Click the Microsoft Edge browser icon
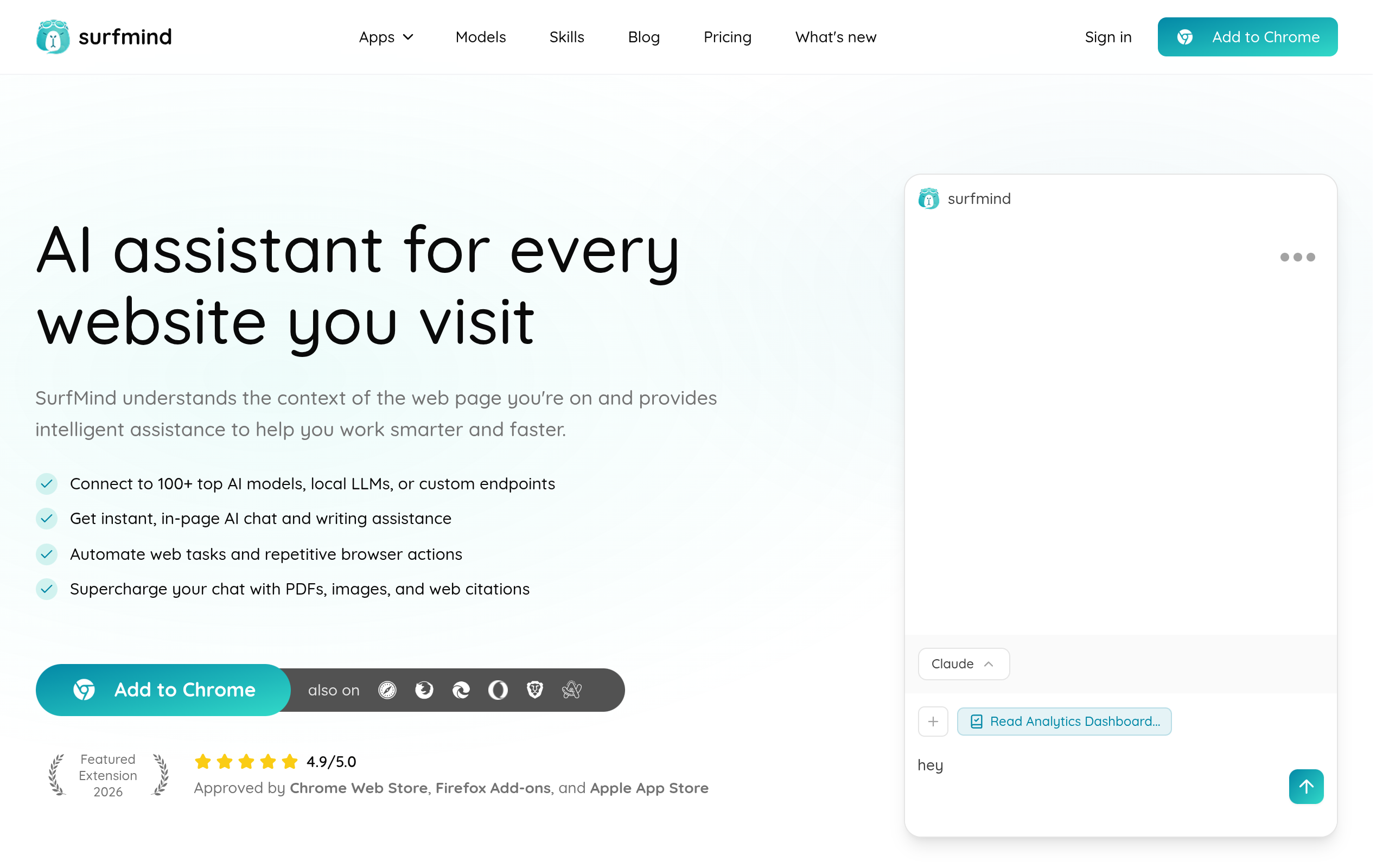 click(461, 690)
